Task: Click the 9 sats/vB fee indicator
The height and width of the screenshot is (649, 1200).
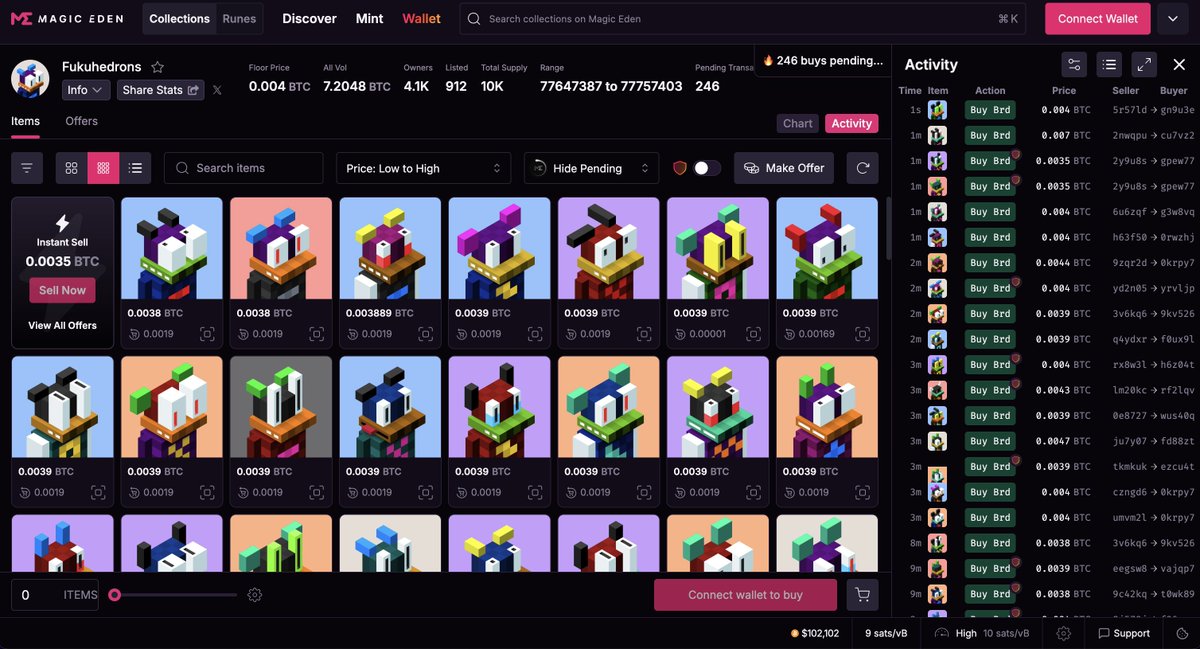Action: click(886, 633)
